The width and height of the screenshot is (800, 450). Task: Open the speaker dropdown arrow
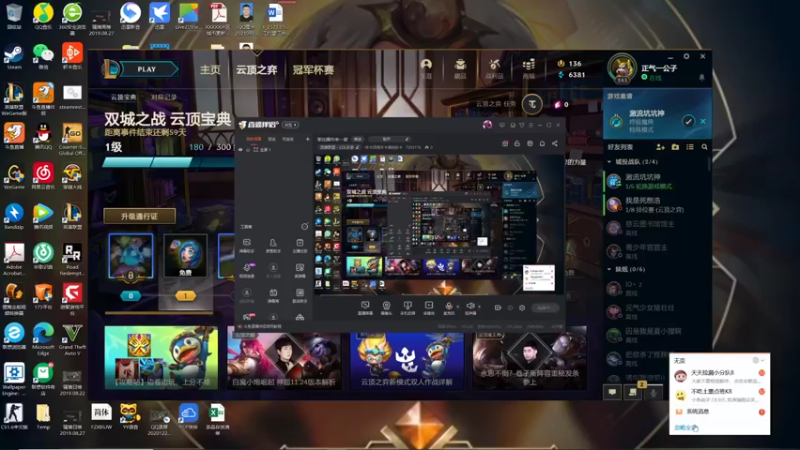coord(479,307)
